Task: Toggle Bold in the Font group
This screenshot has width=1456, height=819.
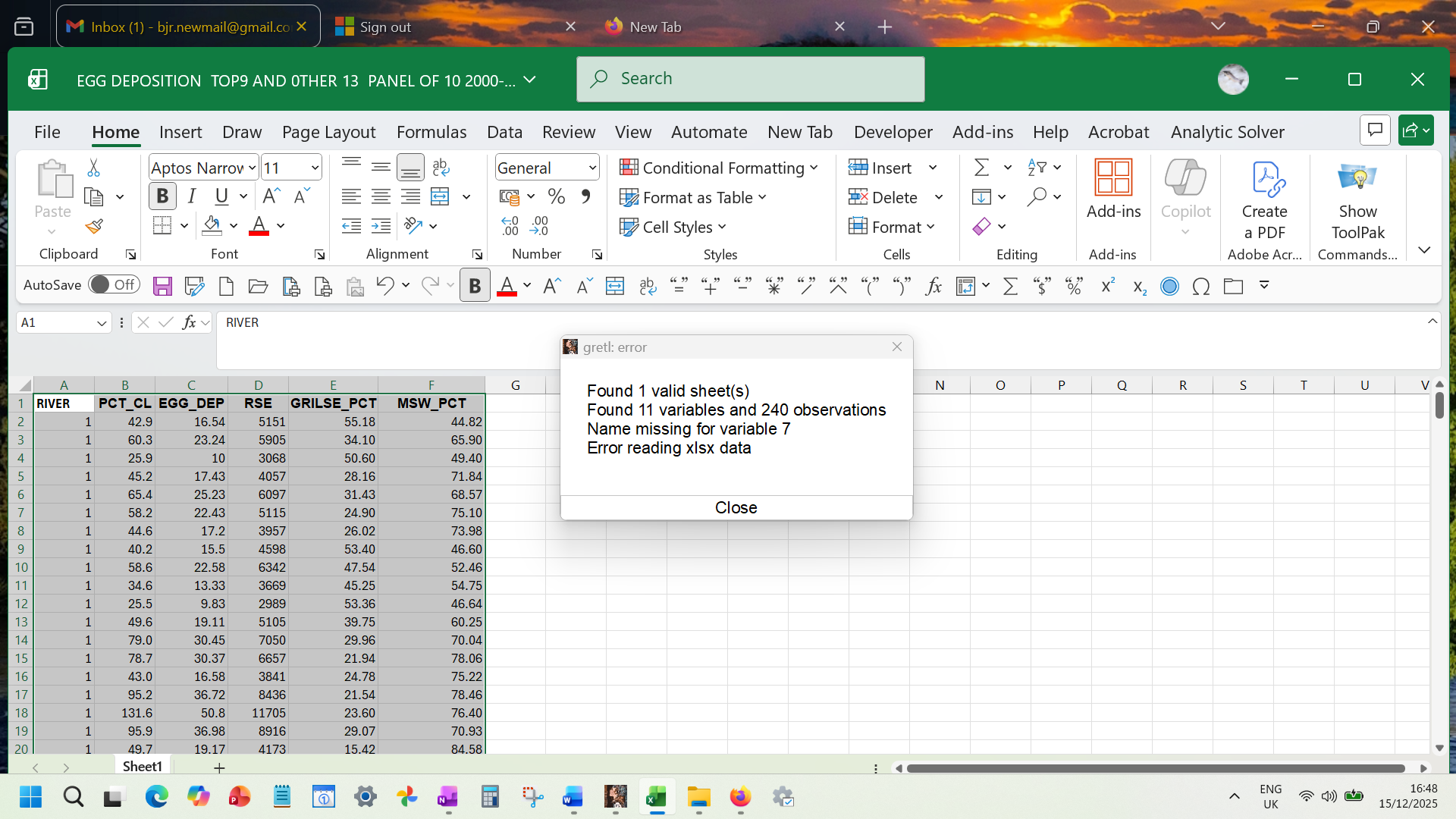Action: pyautogui.click(x=162, y=197)
